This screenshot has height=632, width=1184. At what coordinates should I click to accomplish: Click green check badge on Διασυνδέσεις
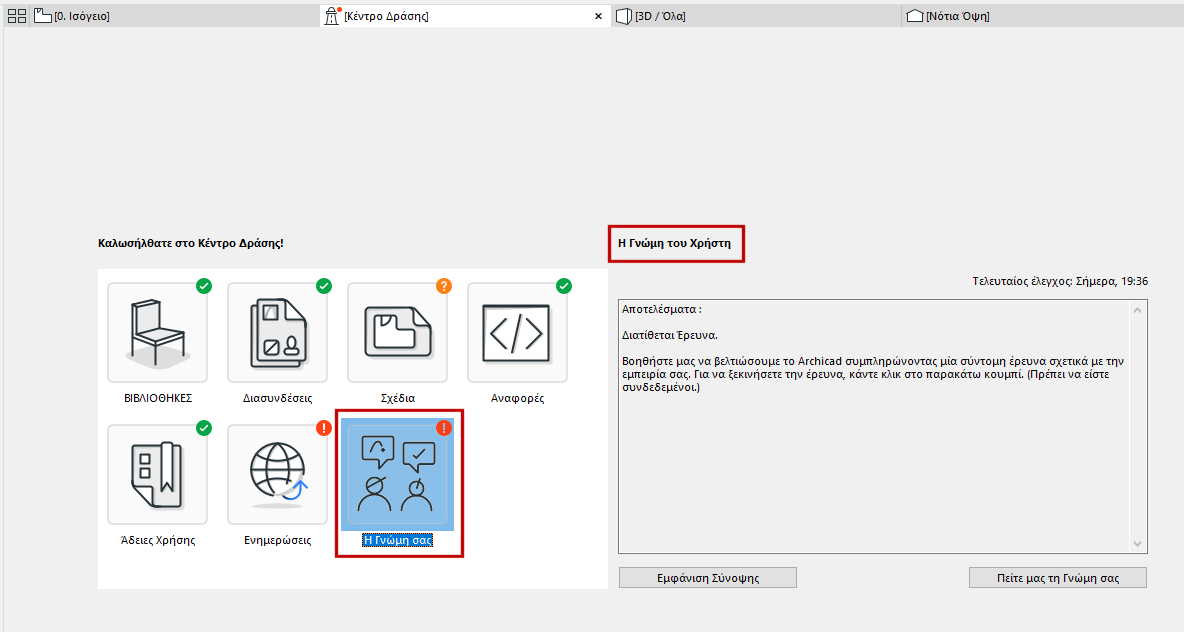(x=324, y=286)
